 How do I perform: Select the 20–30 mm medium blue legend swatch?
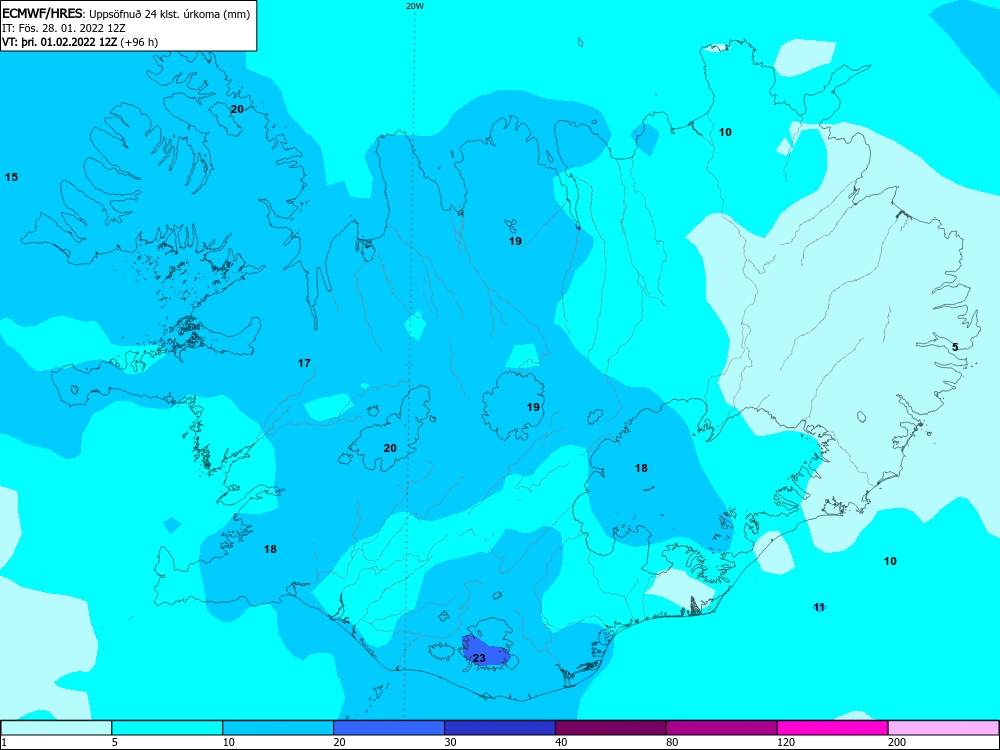click(389, 728)
